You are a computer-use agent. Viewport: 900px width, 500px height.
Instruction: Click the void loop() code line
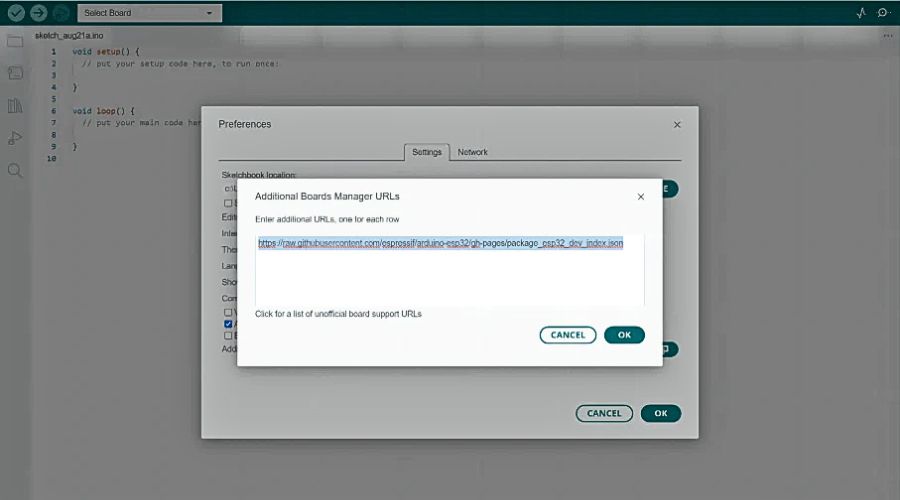pos(103,111)
